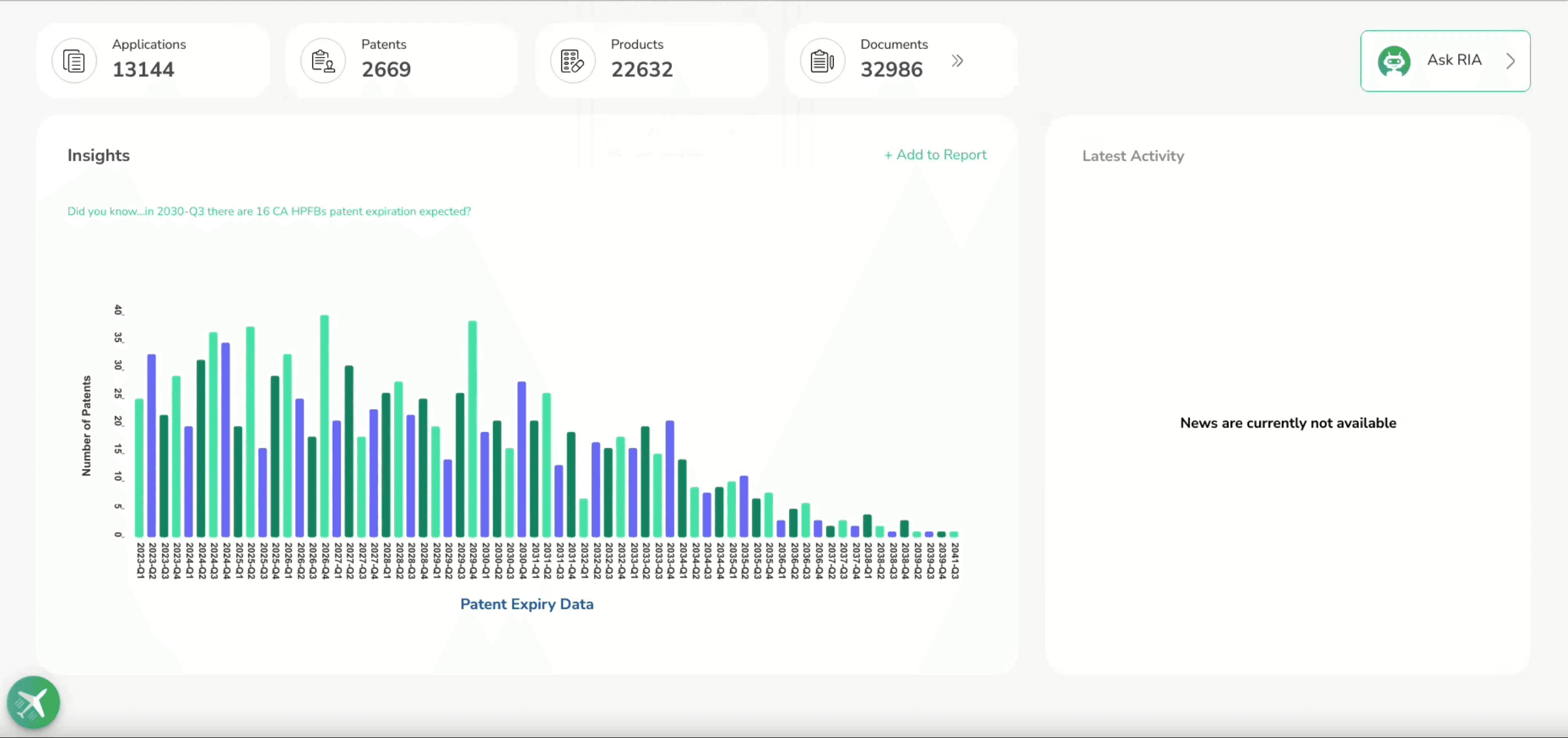Click the Products pills icon

click(x=572, y=61)
